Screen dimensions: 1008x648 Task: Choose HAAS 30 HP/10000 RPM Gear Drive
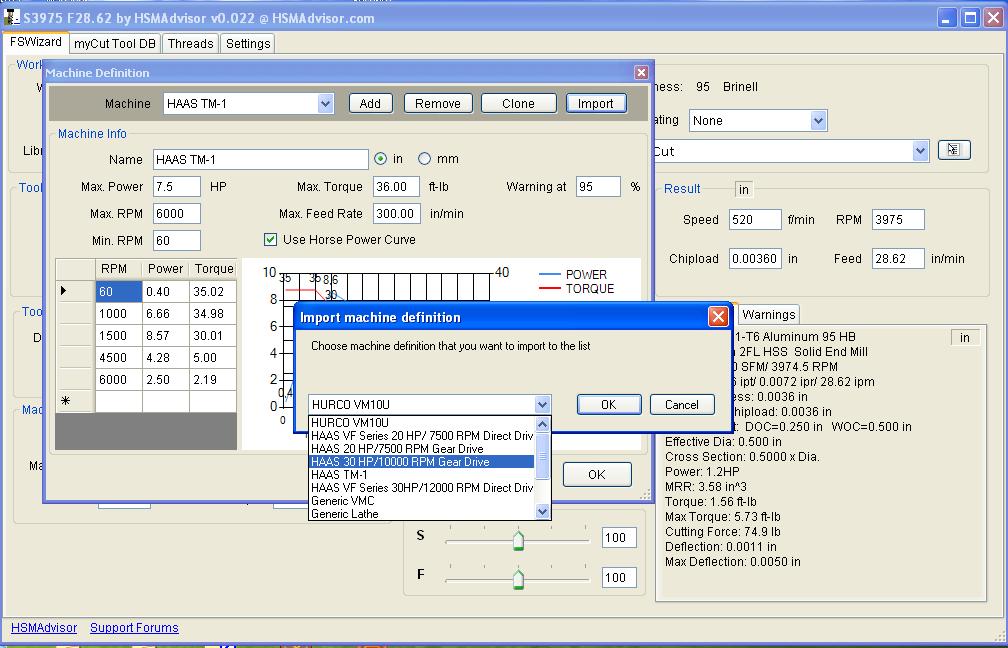400,462
